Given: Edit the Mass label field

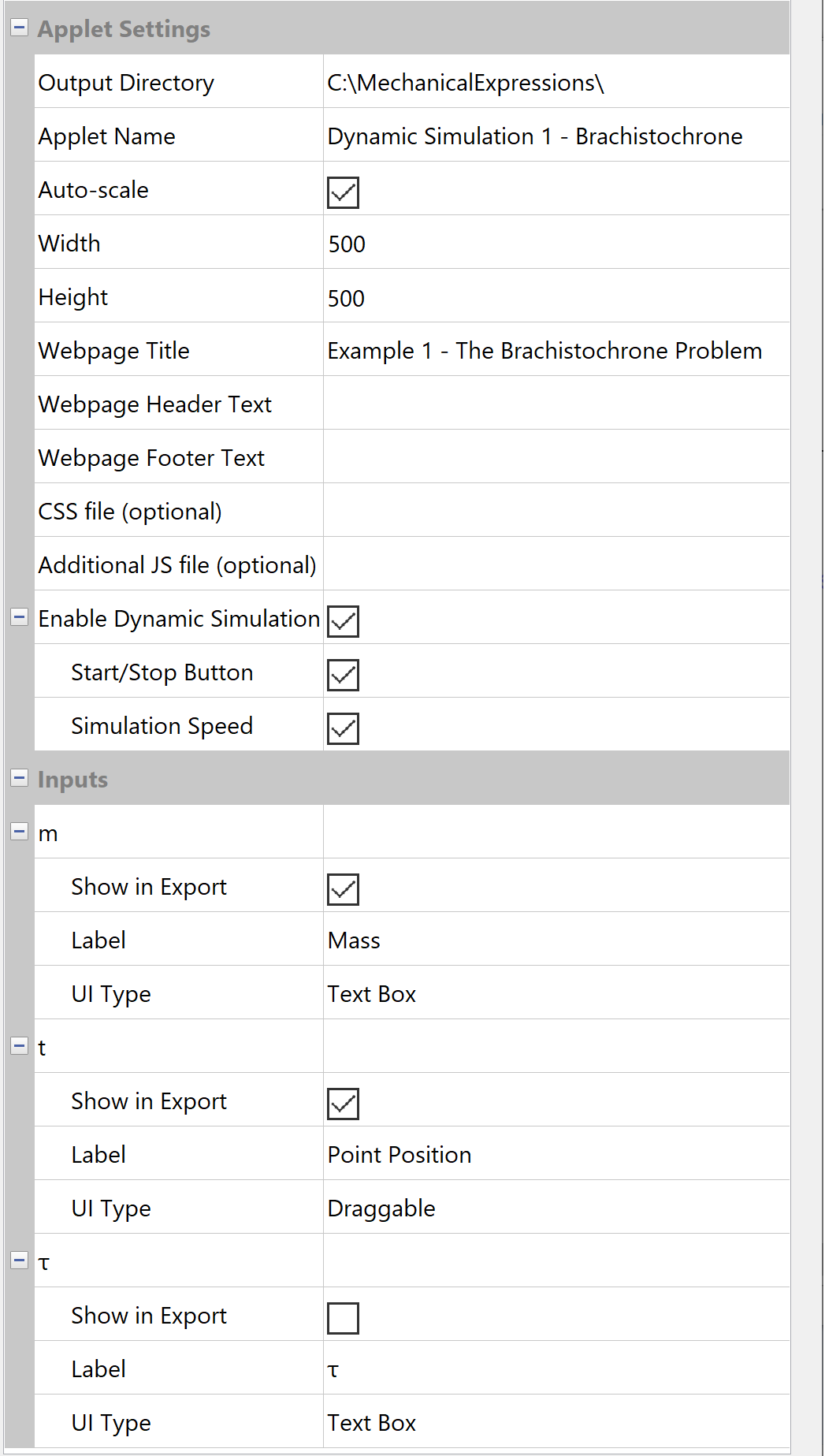Looking at the screenshot, I should coord(556,940).
